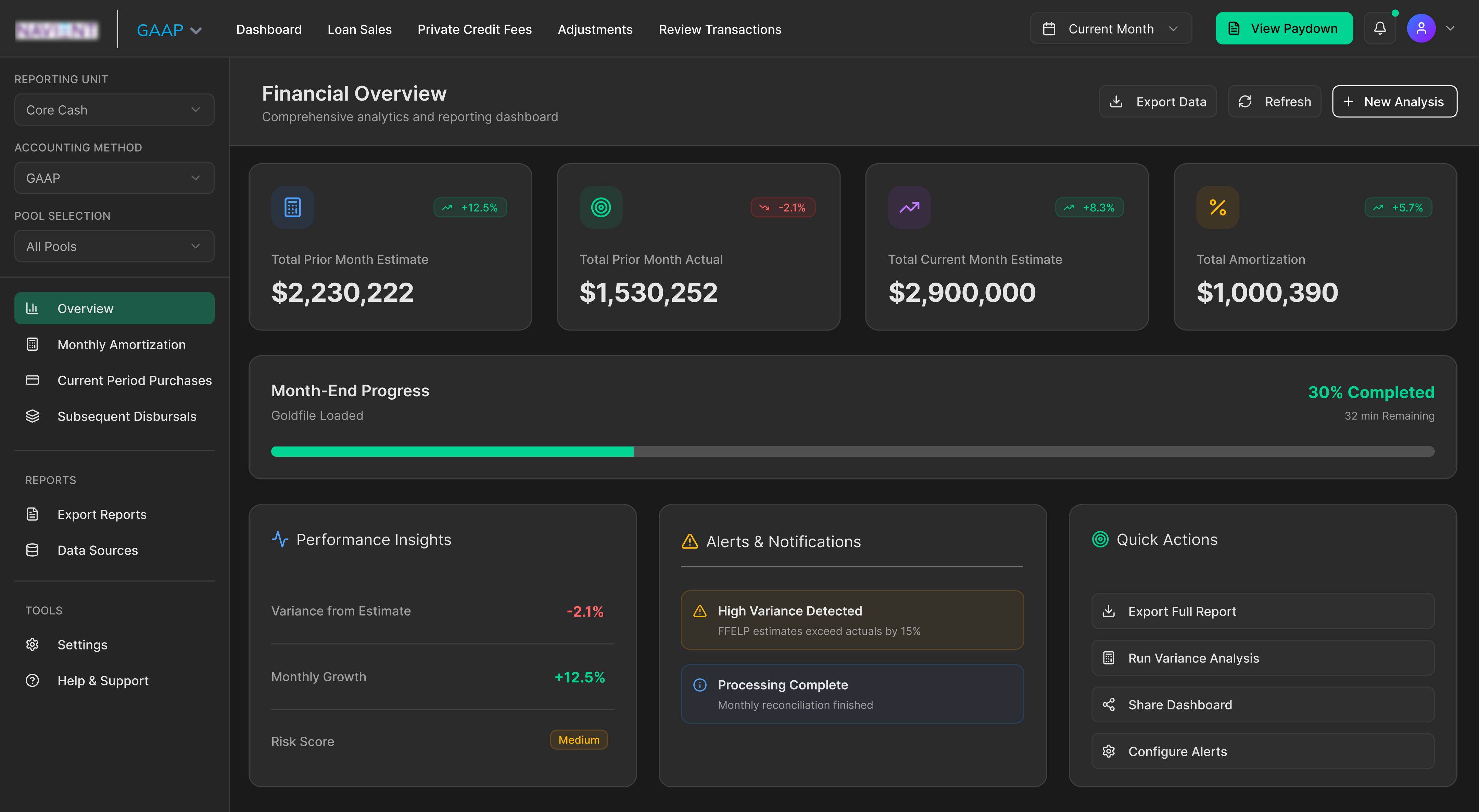Image resolution: width=1479 pixels, height=812 pixels.
Task: Click calculator icon on Prior Month Estimate card
Action: click(x=292, y=207)
